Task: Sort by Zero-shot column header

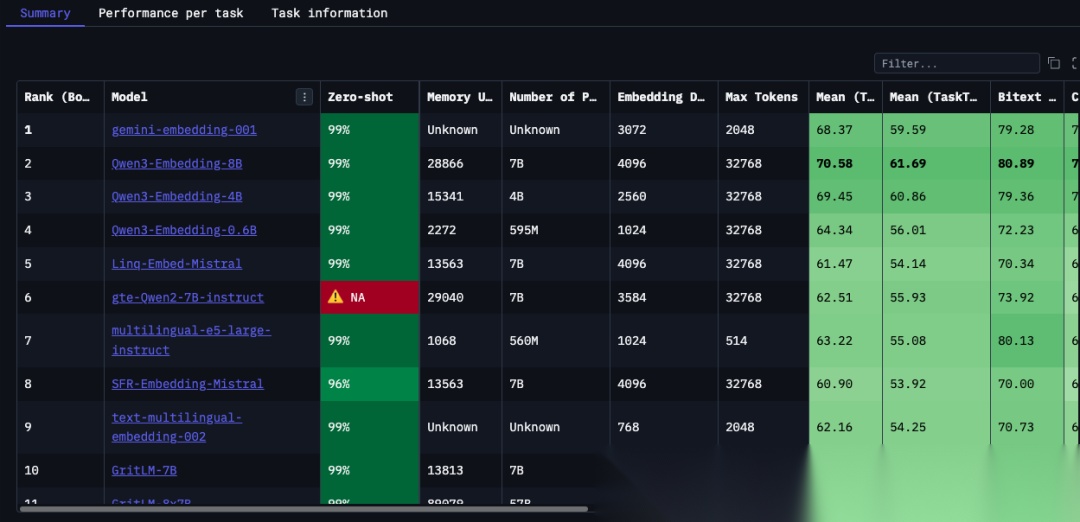Action: pos(360,97)
